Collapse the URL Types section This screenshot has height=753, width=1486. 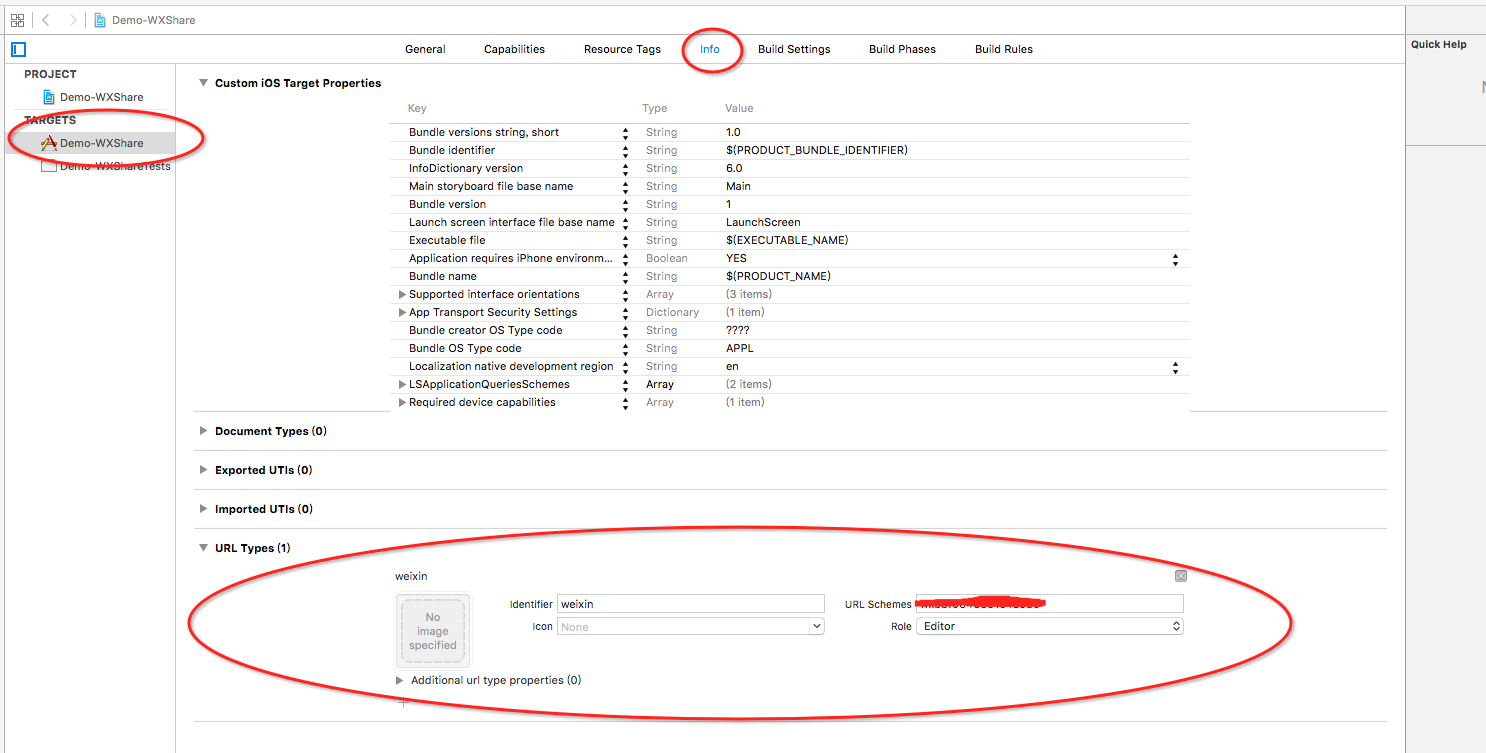(x=204, y=548)
